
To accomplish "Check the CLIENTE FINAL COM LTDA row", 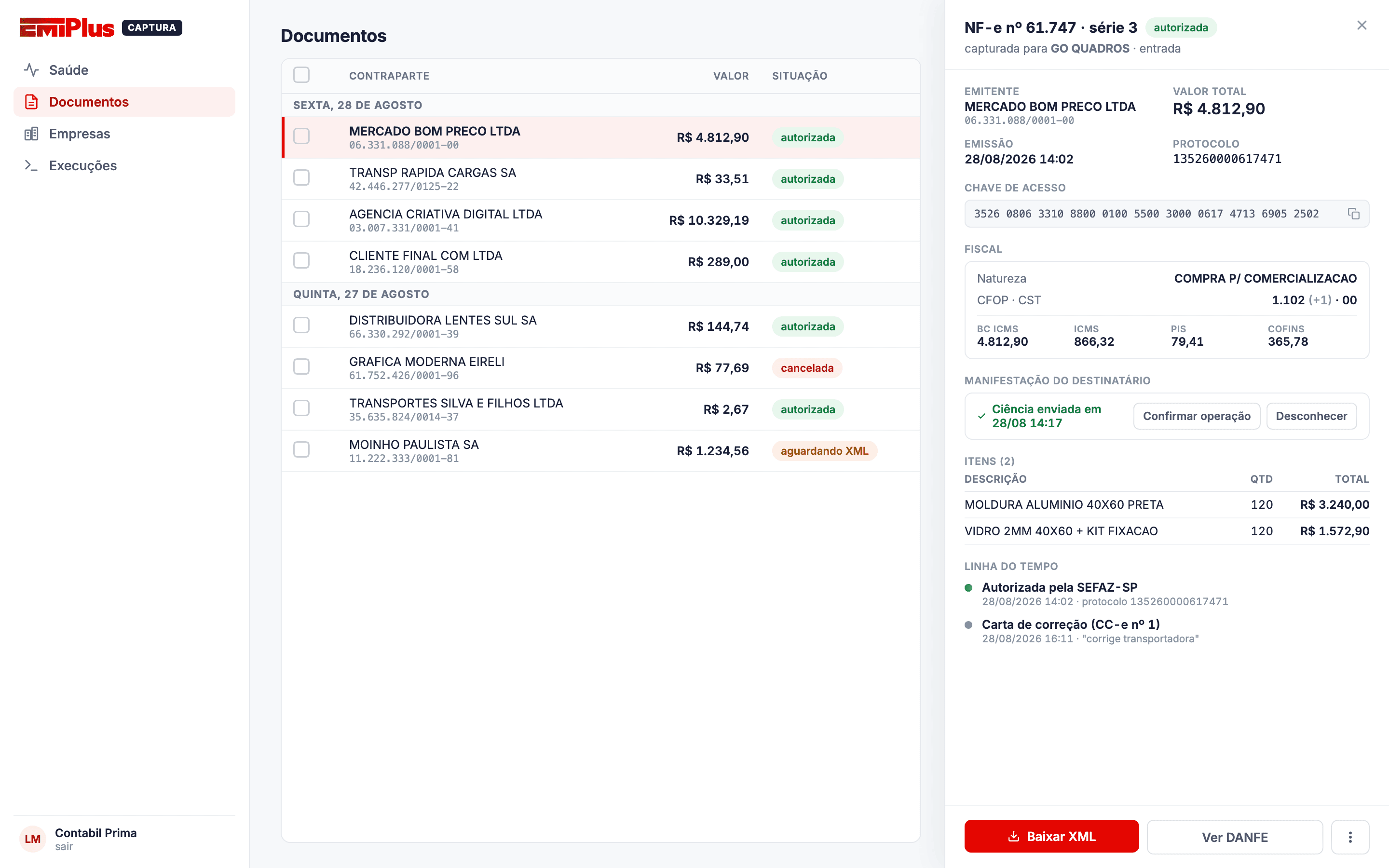I will click(x=301, y=260).
